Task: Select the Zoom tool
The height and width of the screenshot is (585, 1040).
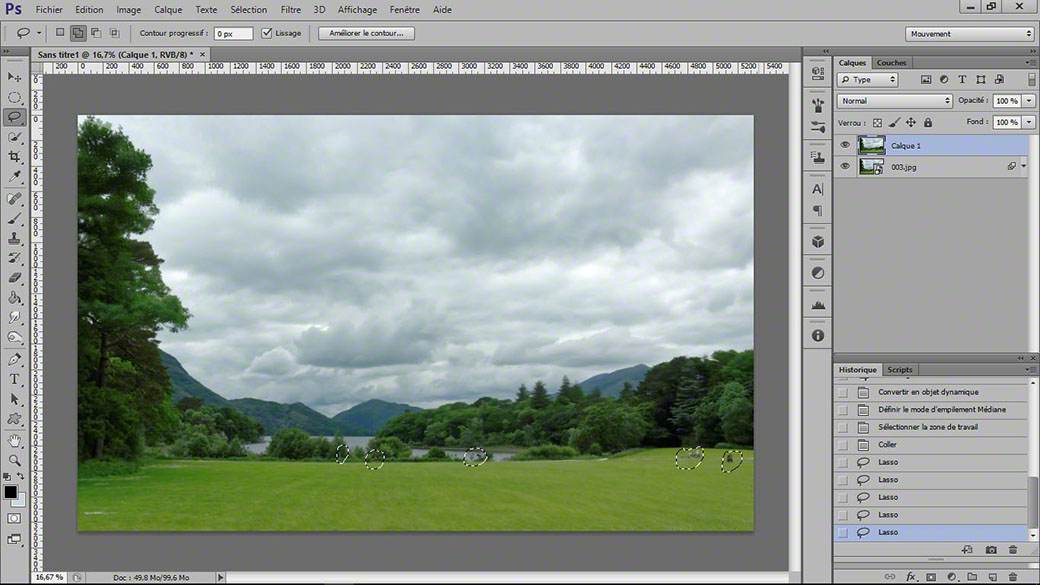Action: click(14, 460)
